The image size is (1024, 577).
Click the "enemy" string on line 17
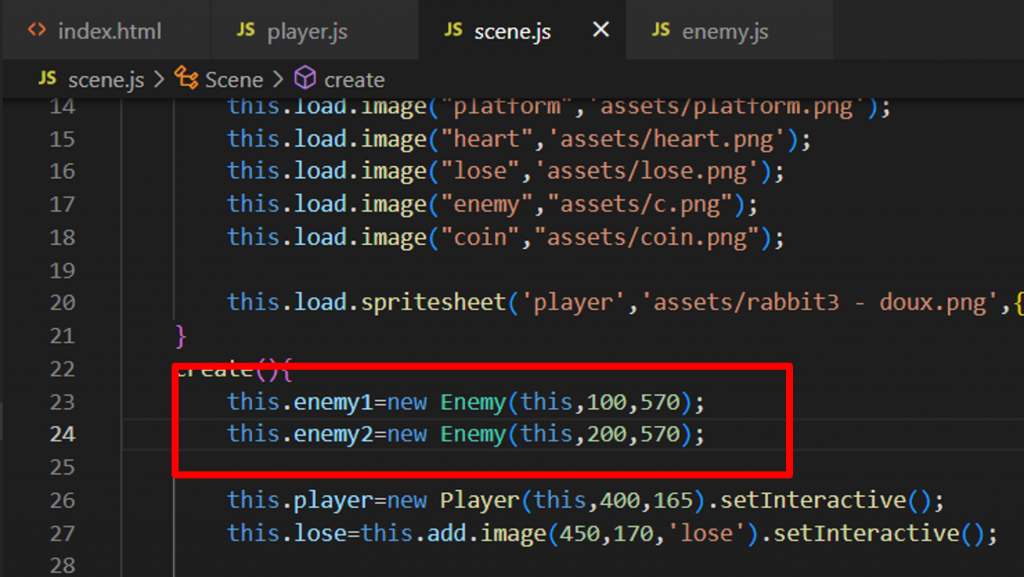pyautogui.click(x=487, y=204)
